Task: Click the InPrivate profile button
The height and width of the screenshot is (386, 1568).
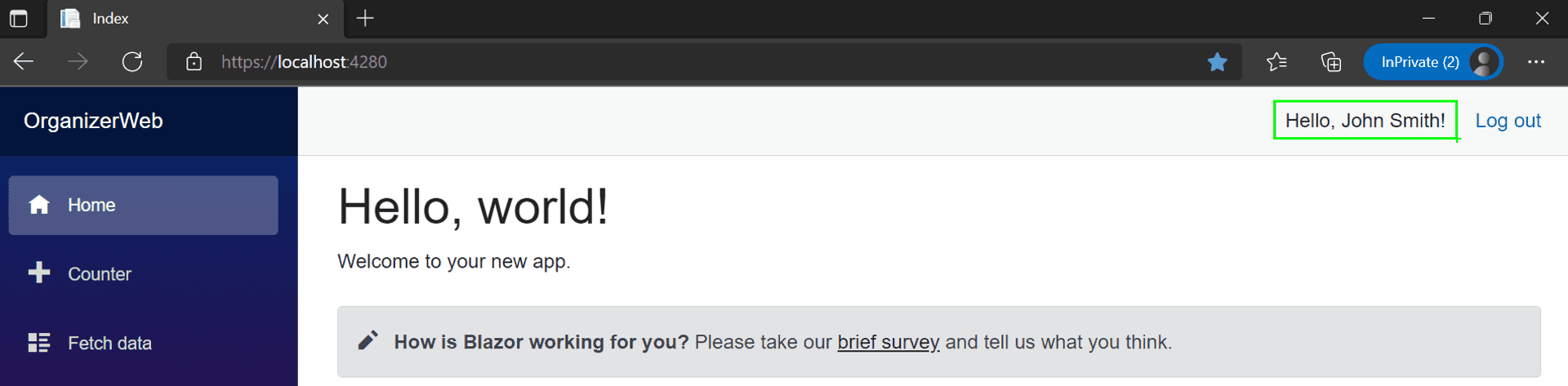Action: point(1433,62)
